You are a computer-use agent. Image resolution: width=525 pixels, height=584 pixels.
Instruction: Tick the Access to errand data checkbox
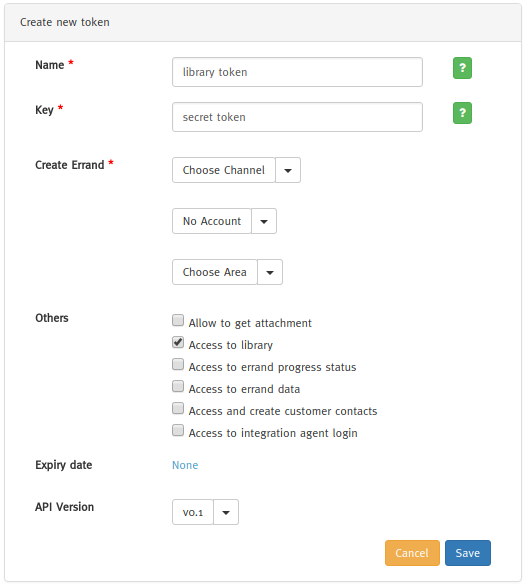tap(178, 386)
